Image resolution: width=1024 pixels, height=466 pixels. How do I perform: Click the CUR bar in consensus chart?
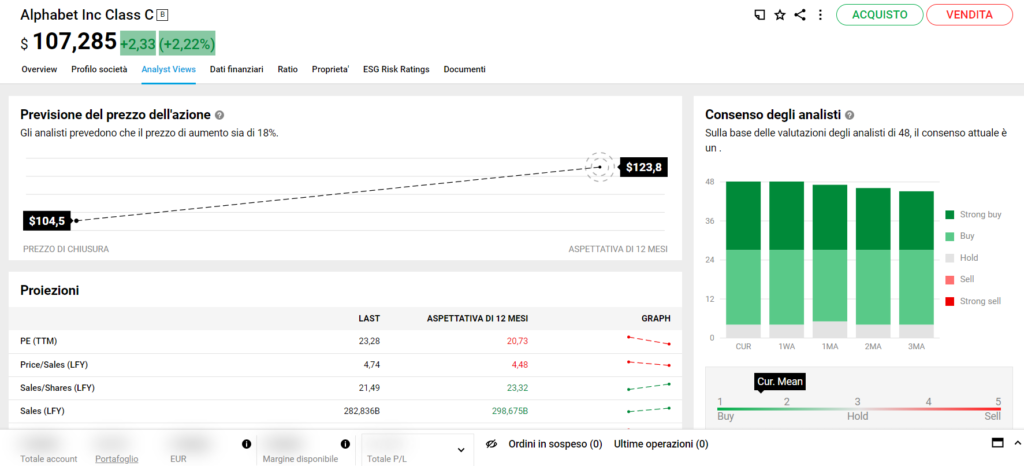point(743,260)
